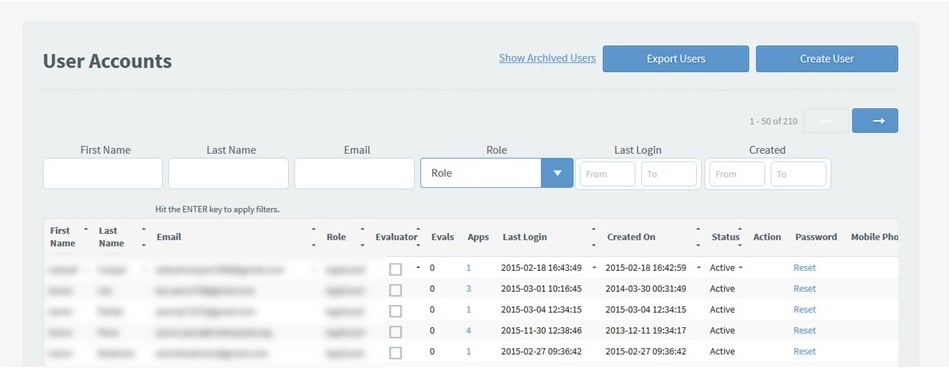Reset password for 2015-11-30 12:38:46 login row

point(804,330)
